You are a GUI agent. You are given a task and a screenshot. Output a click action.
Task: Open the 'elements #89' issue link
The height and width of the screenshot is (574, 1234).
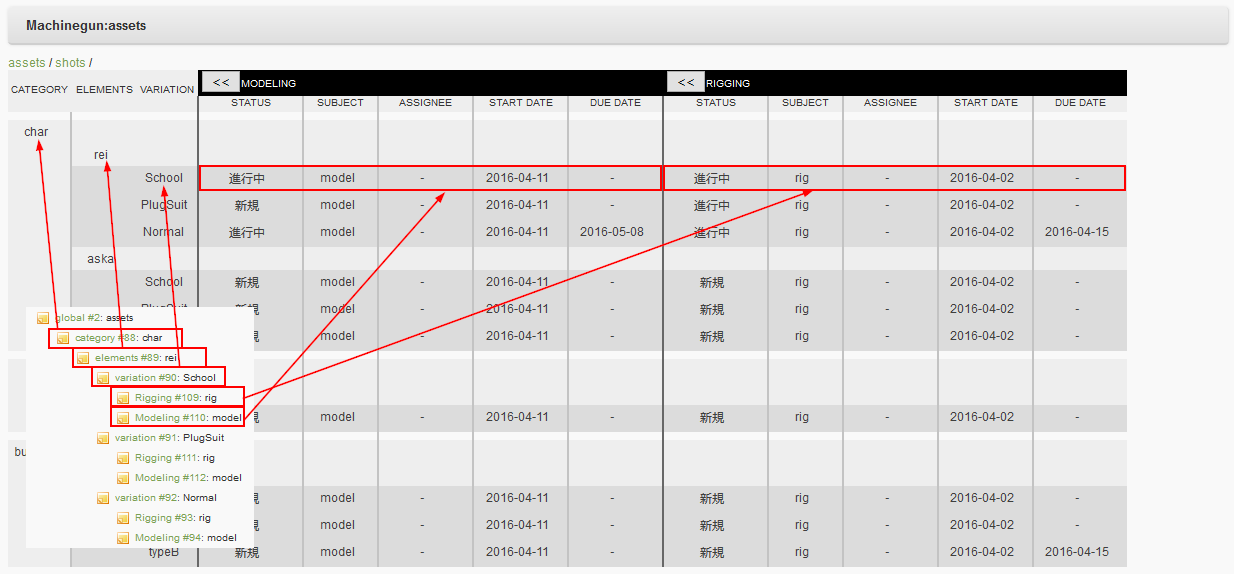click(x=128, y=358)
